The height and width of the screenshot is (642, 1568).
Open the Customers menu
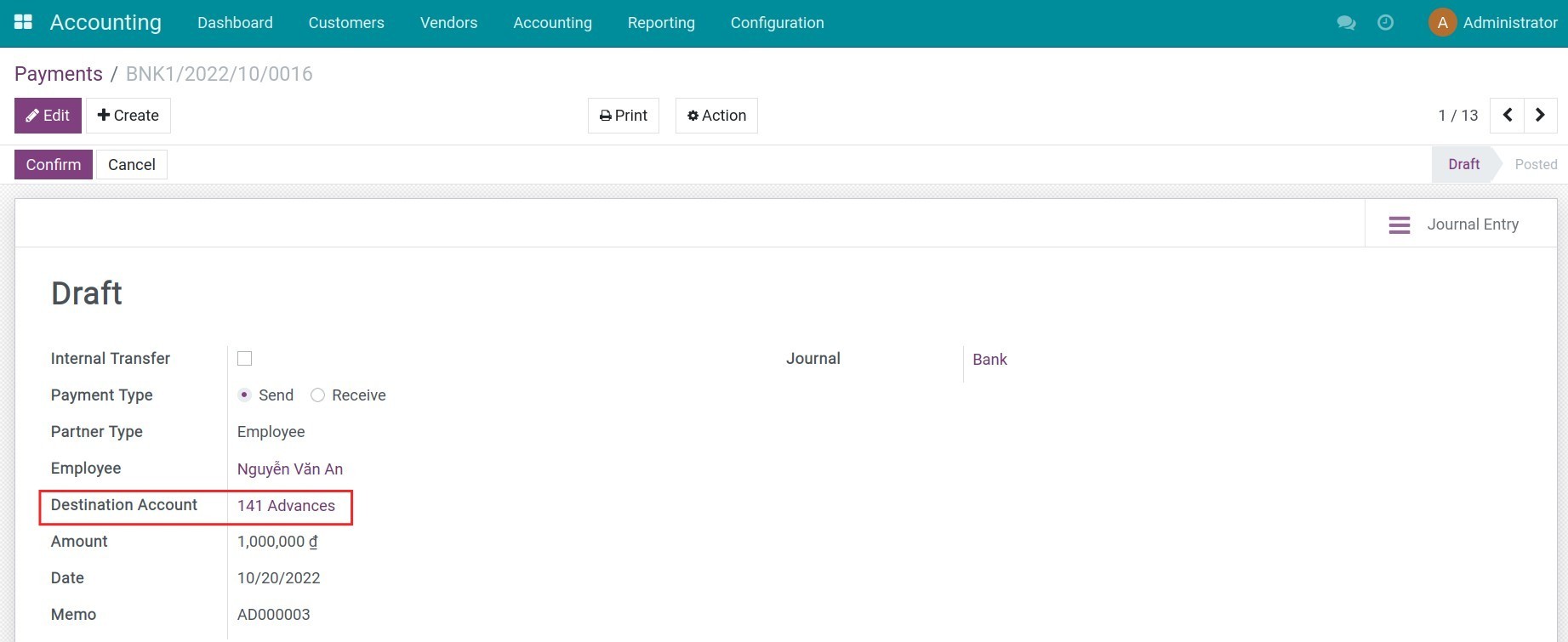[346, 23]
